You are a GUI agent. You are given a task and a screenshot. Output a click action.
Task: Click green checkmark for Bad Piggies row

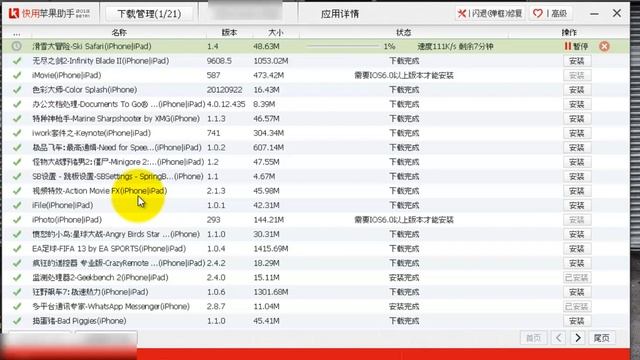pyautogui.click(x=17, y=321)
